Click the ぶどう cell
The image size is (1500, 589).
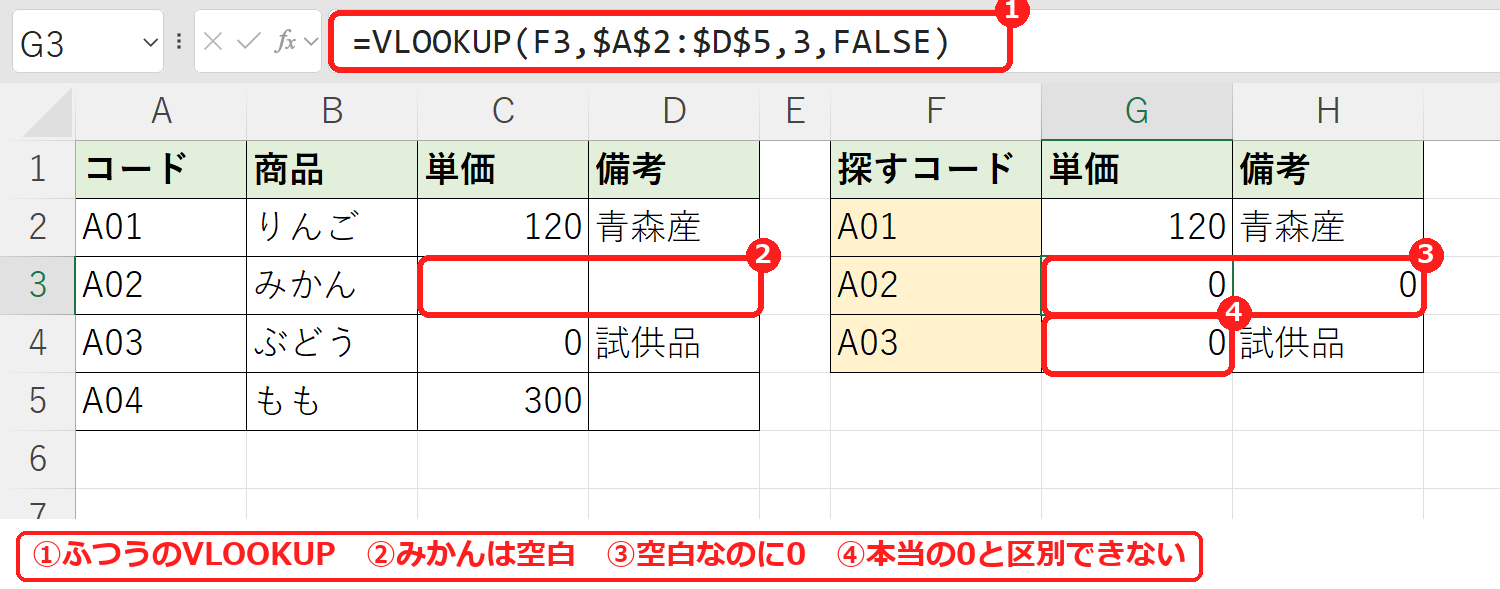[x=332, y=343]
